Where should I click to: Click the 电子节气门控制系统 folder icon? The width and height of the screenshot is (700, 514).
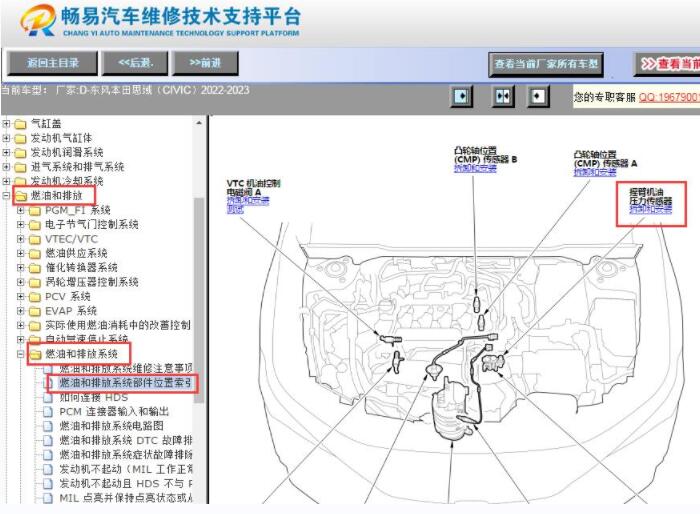point(34,225)
